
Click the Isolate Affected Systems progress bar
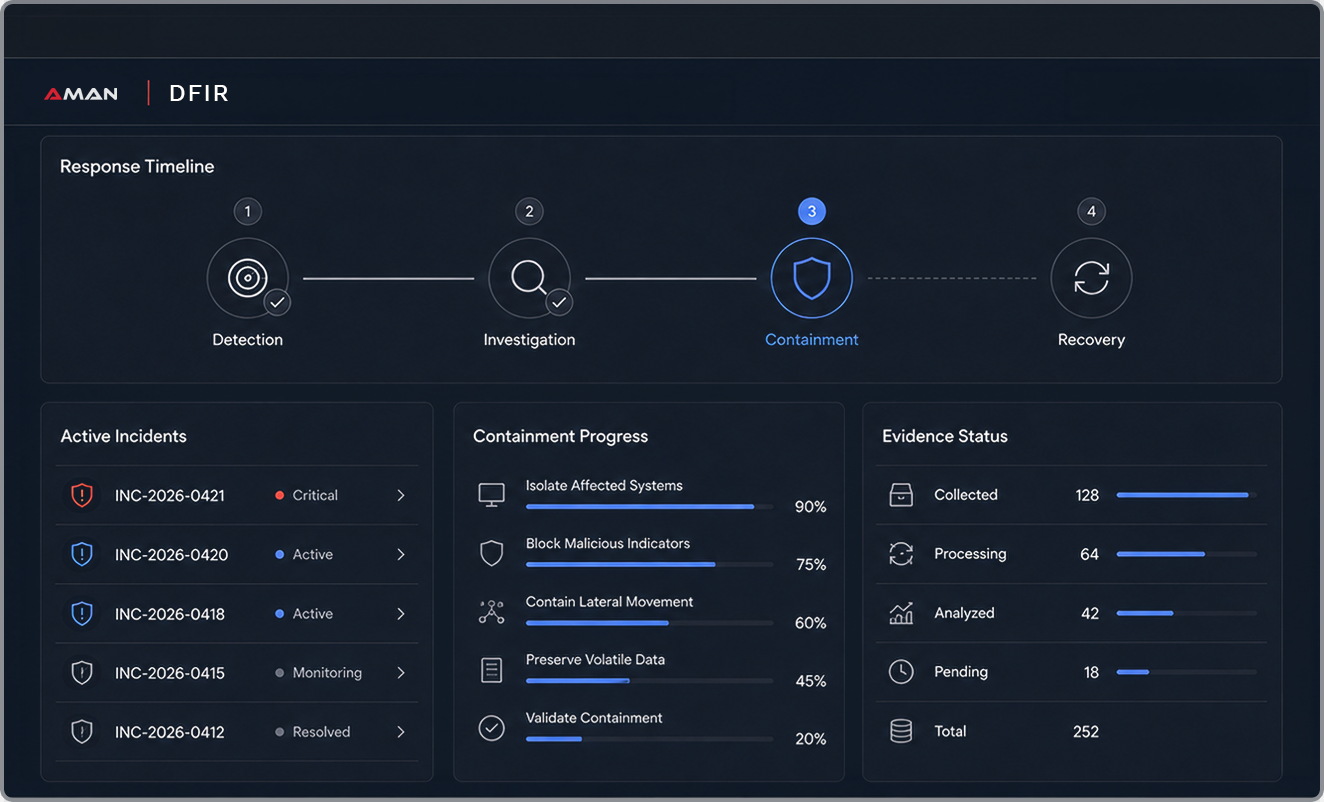coord(649,507)
